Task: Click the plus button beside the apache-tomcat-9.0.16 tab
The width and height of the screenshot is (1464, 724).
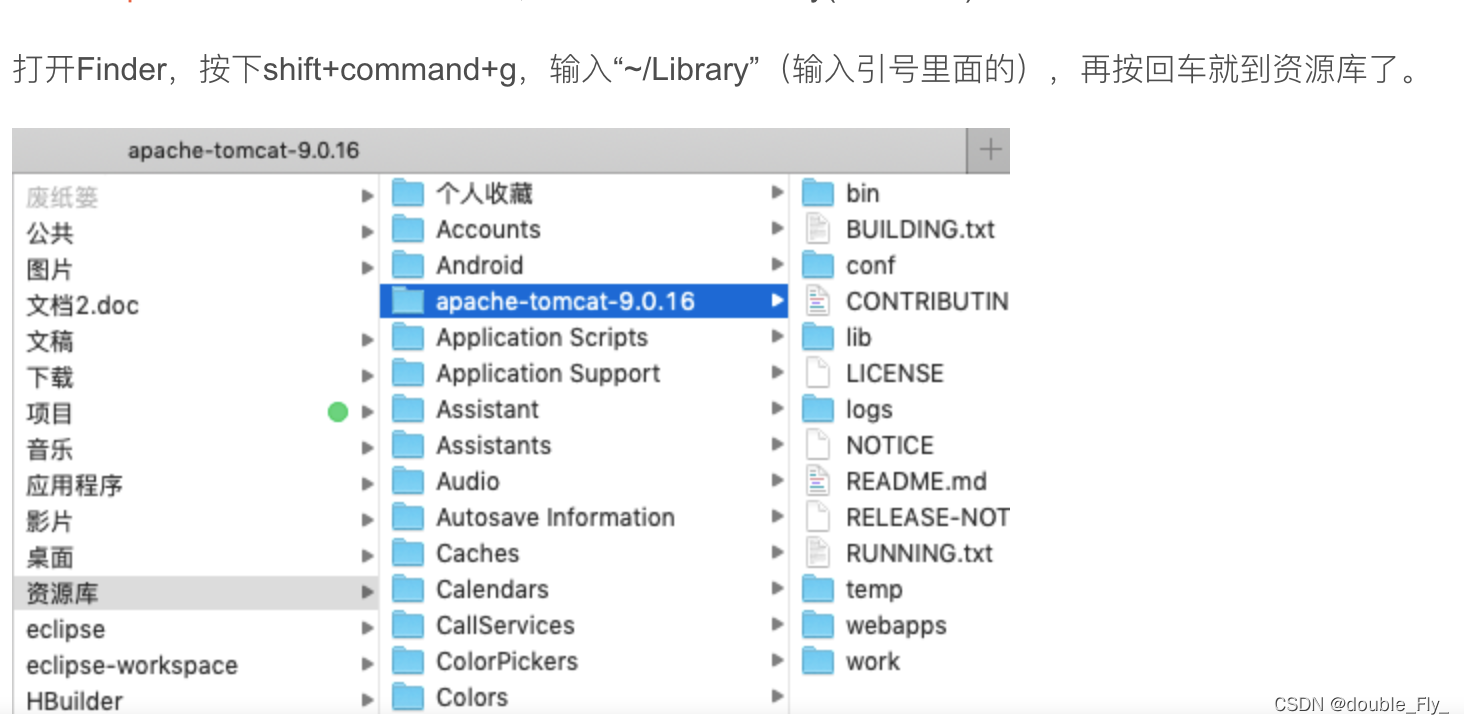Action: [x=990, y=150]
